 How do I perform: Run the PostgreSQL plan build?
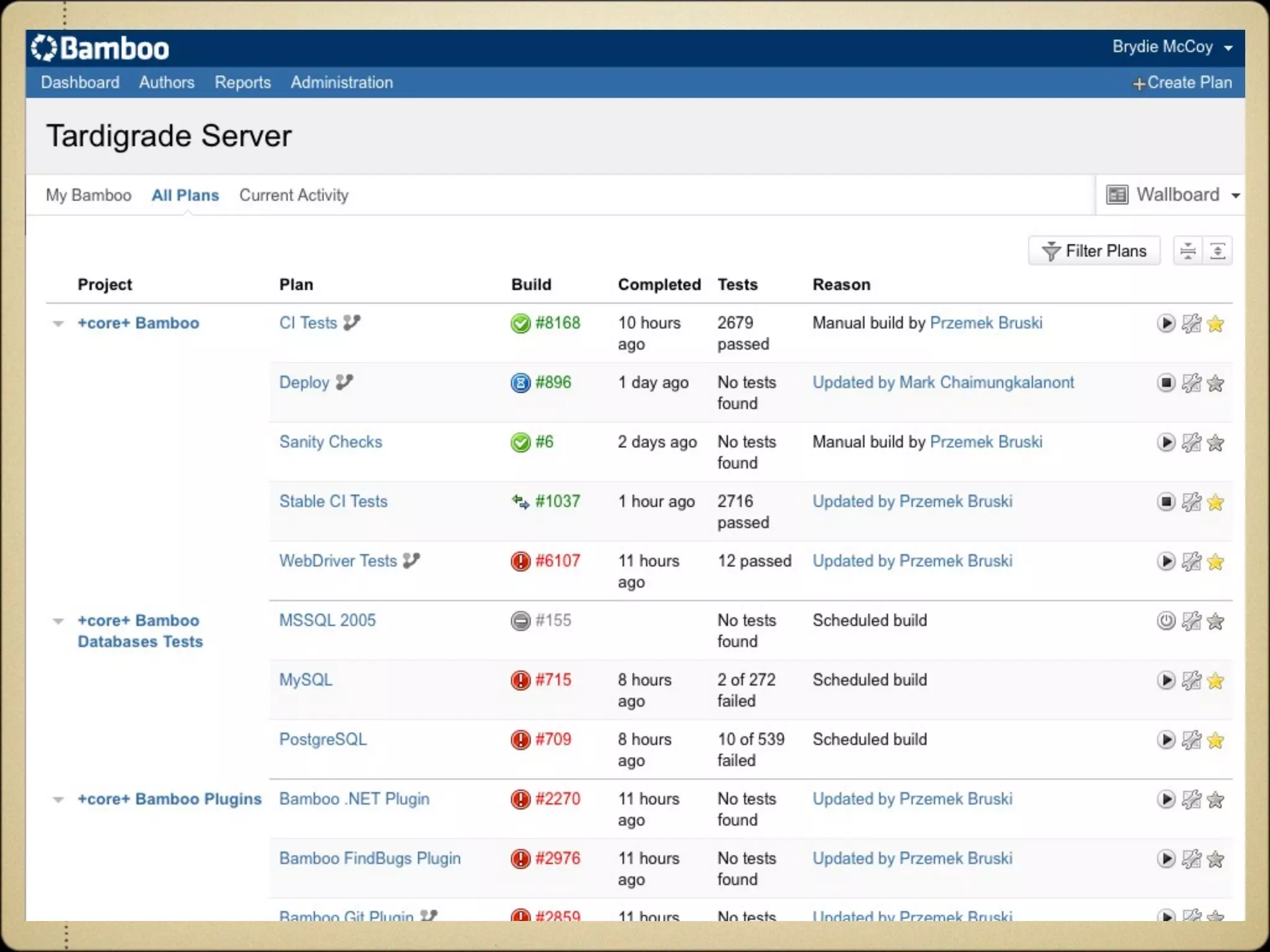(1166, 740)
